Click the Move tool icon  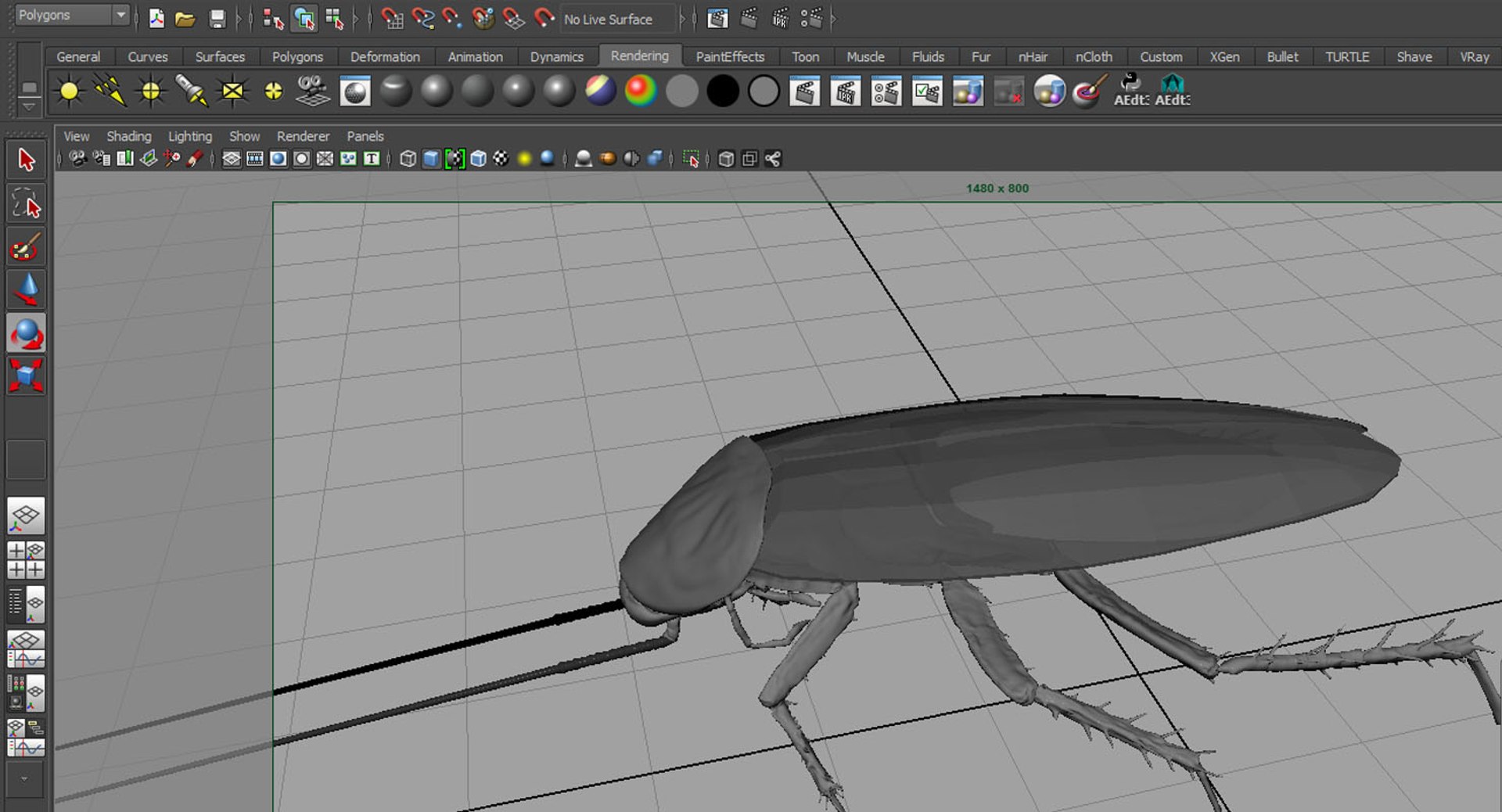point(26,290)
